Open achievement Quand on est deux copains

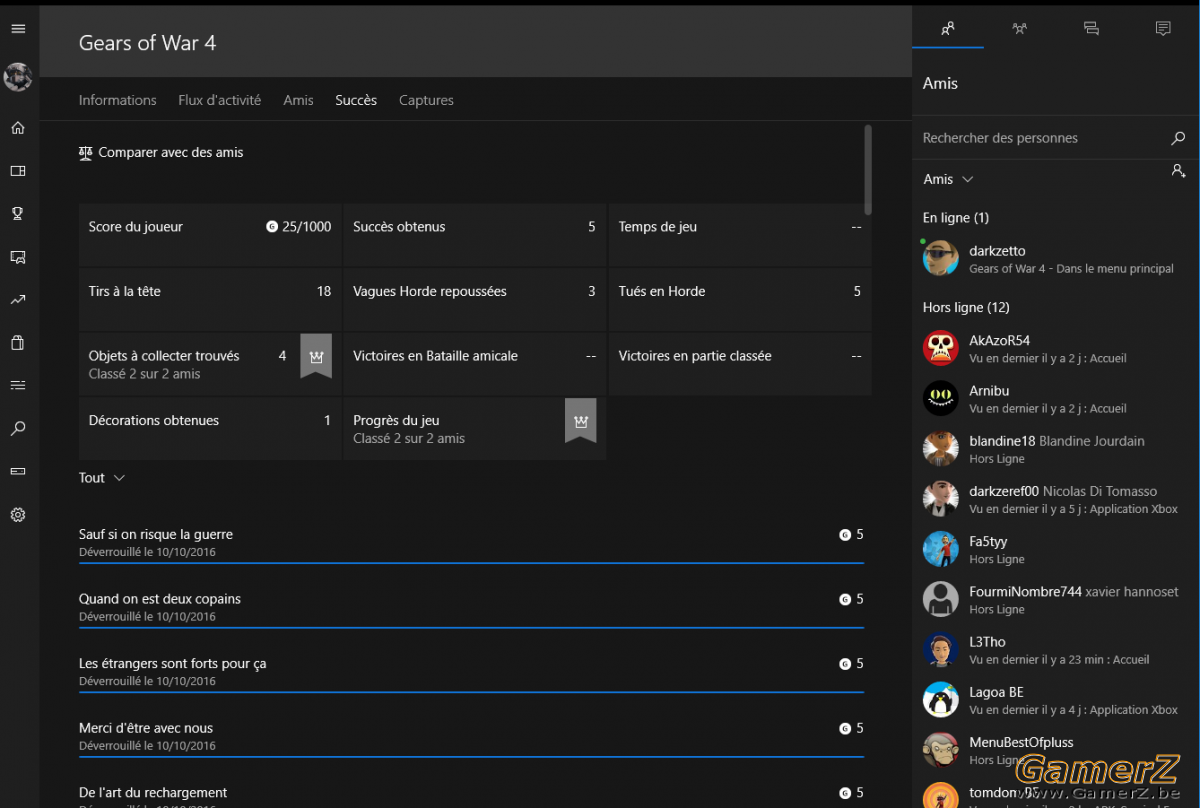click(x=471, y=607)
